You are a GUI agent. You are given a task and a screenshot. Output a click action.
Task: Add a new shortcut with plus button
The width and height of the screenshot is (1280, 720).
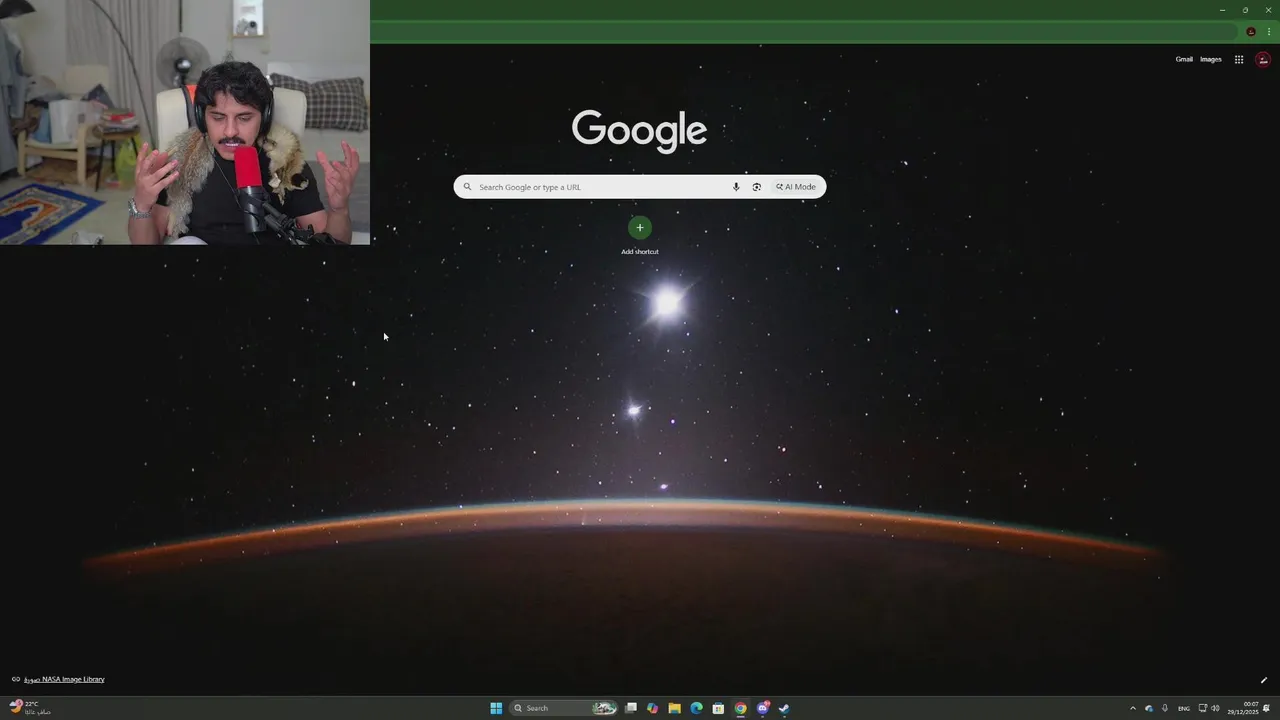[640, 228]
